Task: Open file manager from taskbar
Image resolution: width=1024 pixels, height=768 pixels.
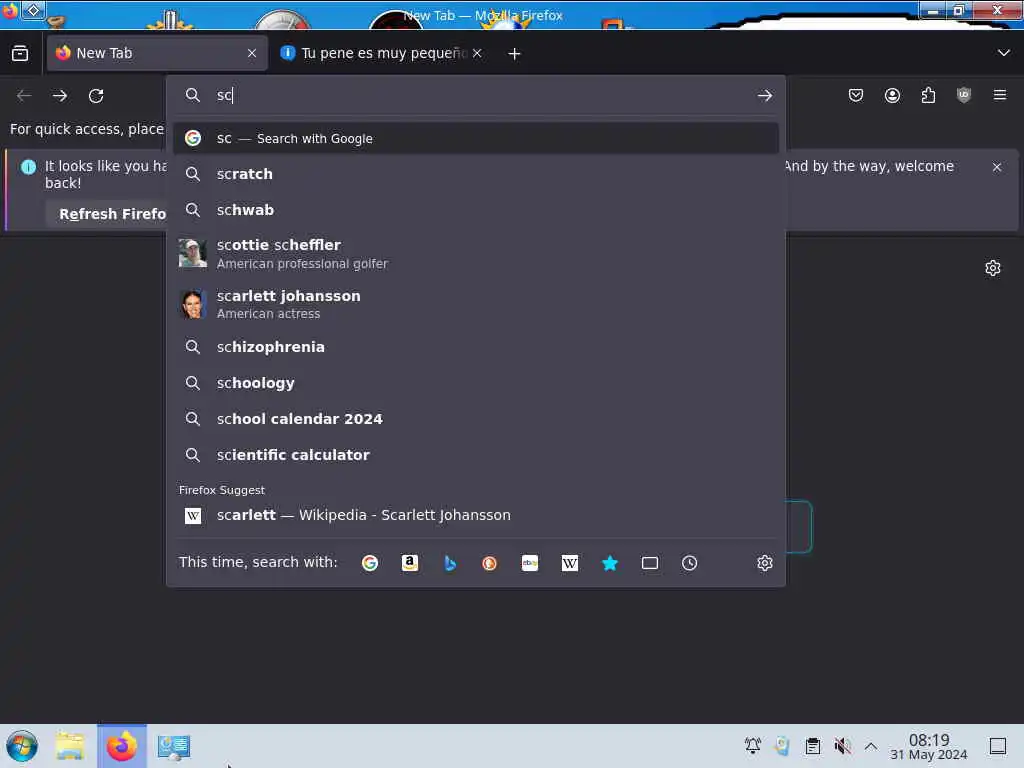Action: (70, 746)
